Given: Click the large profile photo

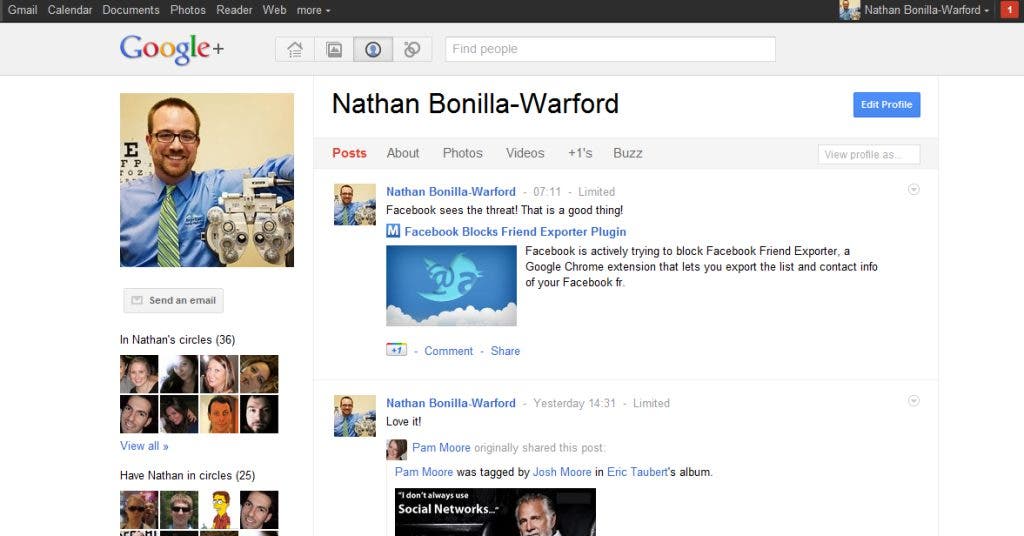Looking at the screenshot, I should coord(207,180).
